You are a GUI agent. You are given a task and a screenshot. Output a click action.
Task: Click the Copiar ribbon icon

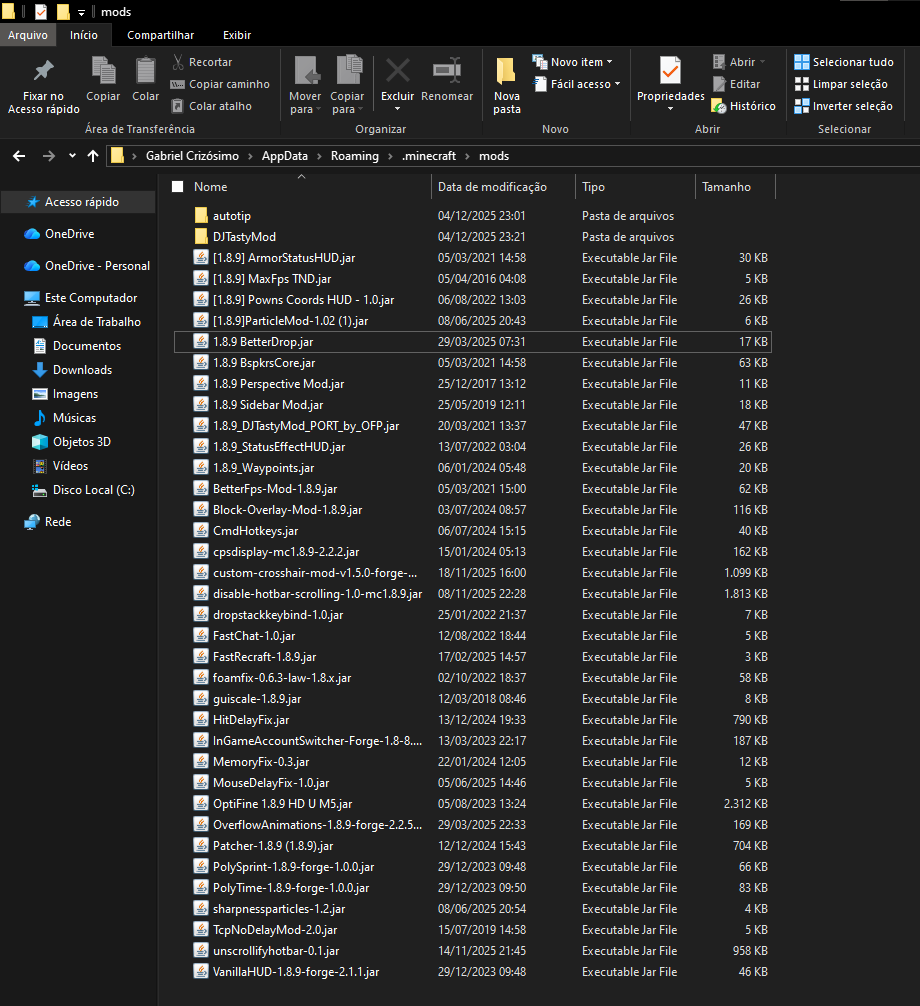[x=103, y=71]
